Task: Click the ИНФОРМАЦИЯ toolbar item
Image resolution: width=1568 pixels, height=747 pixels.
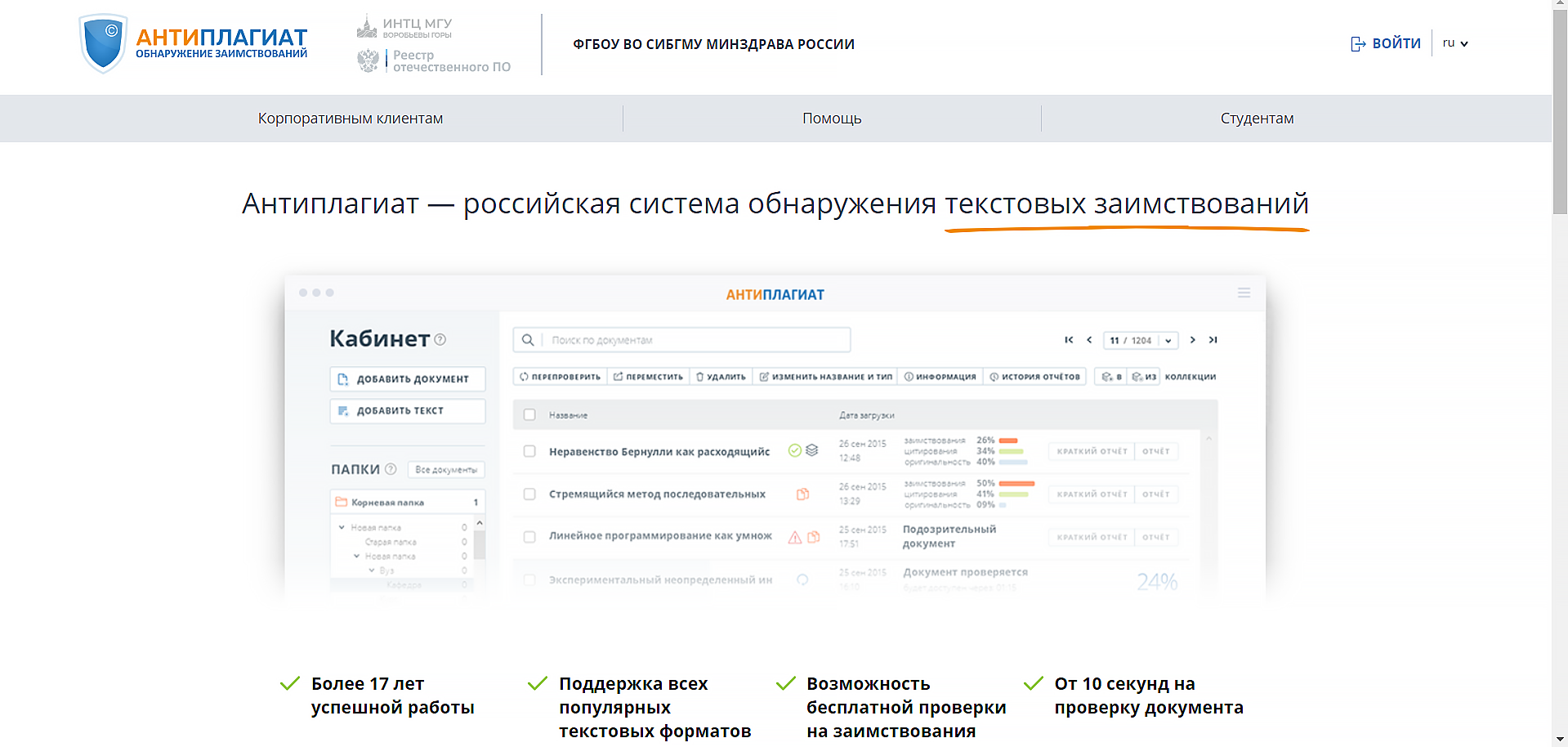Action: 940,377
